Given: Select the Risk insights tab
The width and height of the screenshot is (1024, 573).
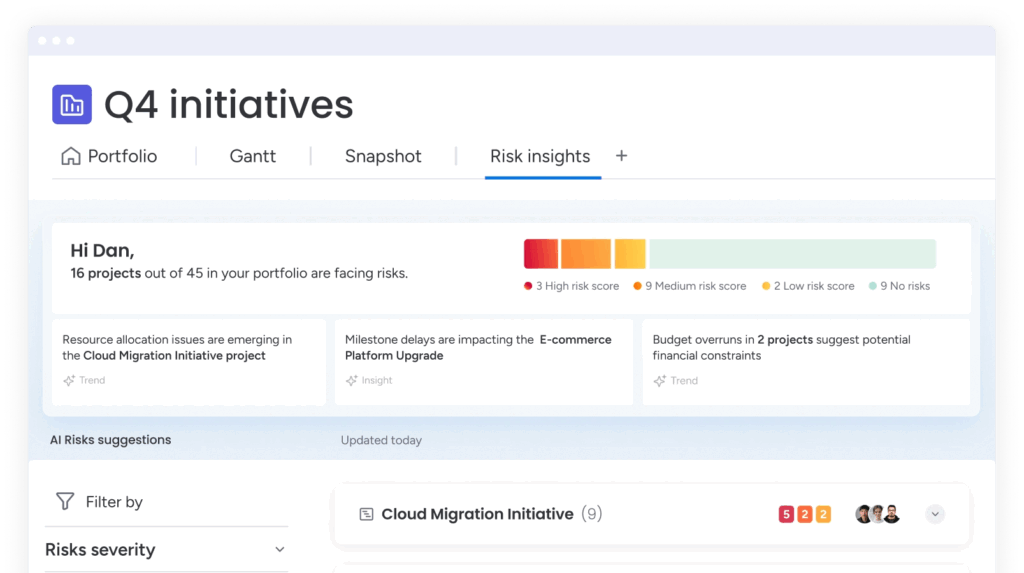Looking at the screenshot, I should point(540,156).
